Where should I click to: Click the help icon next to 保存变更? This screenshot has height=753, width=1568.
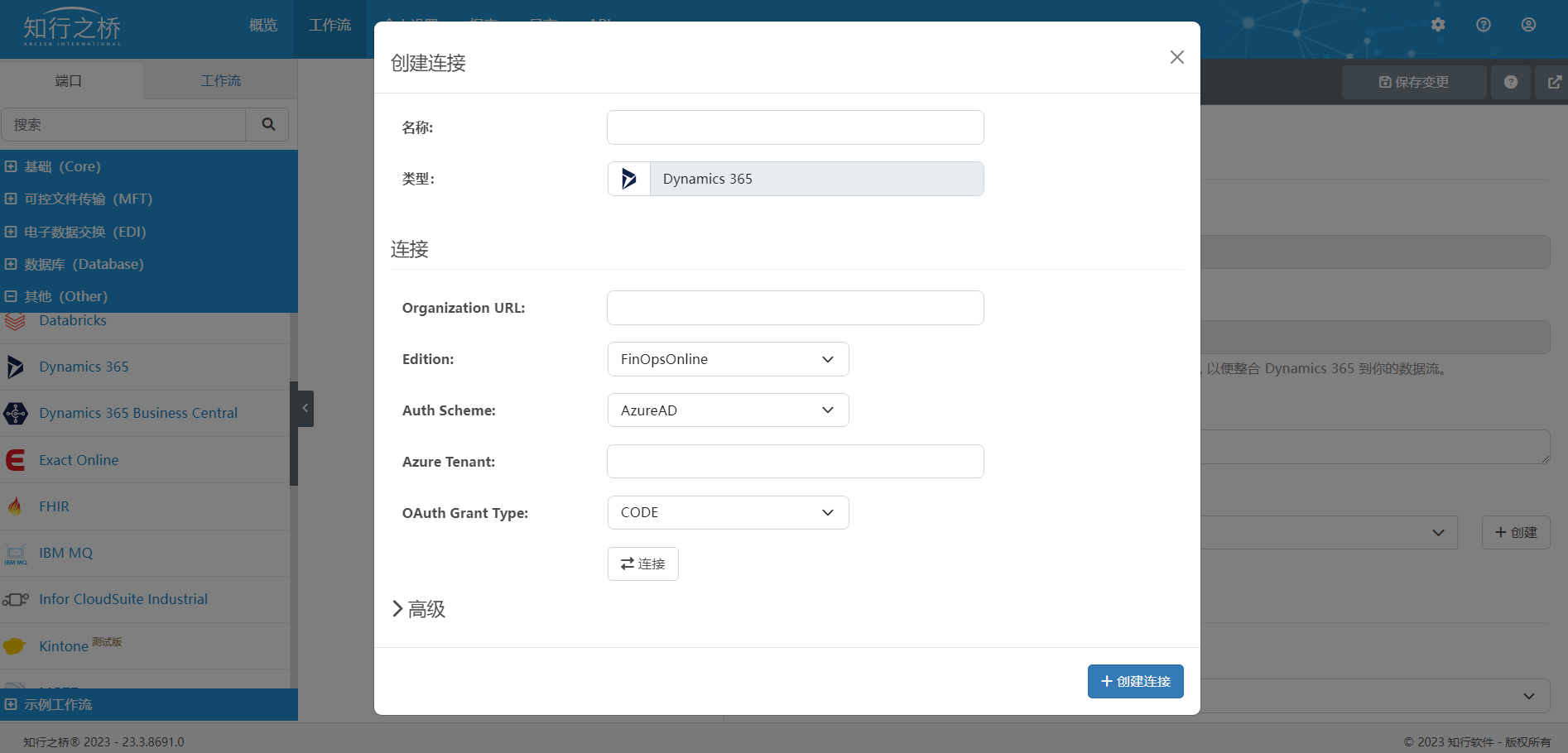(x=1511, y=82)
